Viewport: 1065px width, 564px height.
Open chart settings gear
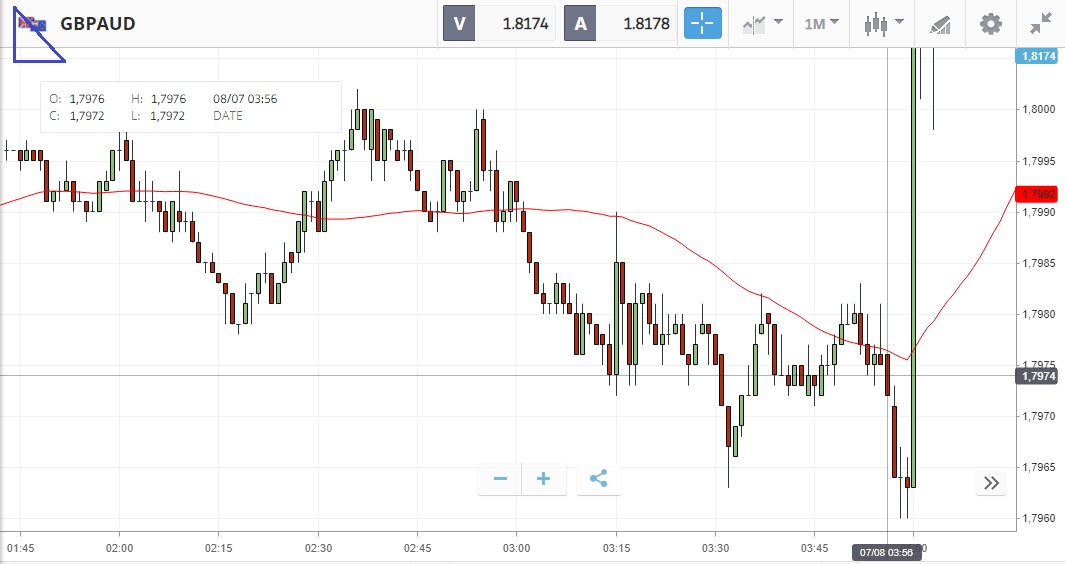(x=990, y=23)
